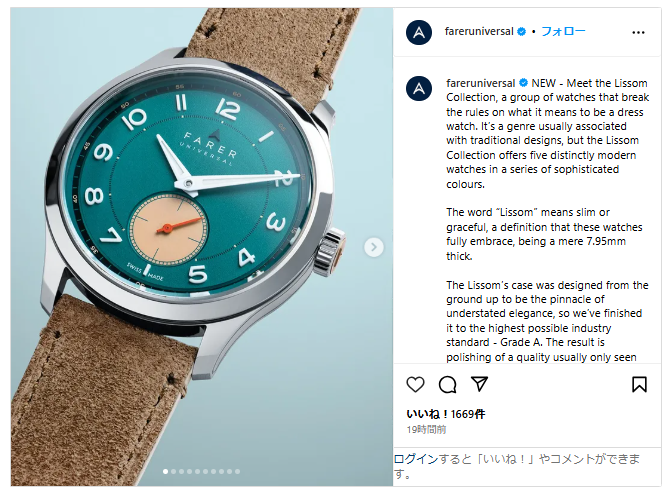671x494 pixels.
Task: Like the post with the heart icon
Action: 415,384
